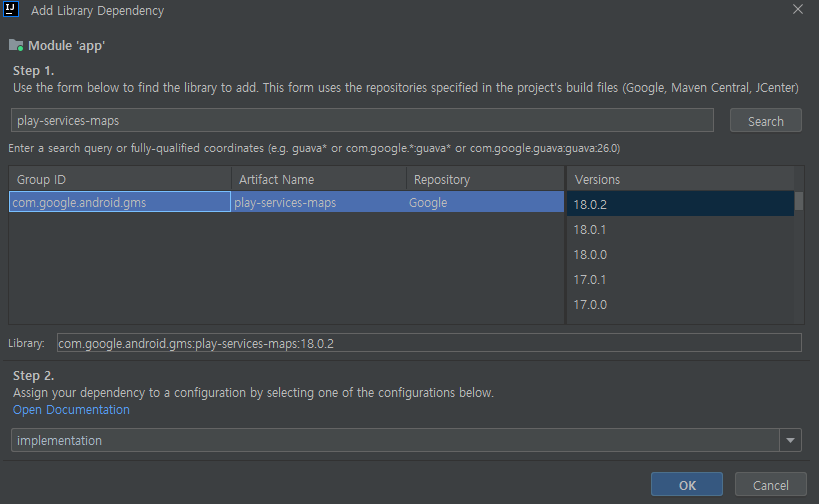819x504 pixels.
Task: Sort by the Group ID column header
Action: (x=120, y=179)
